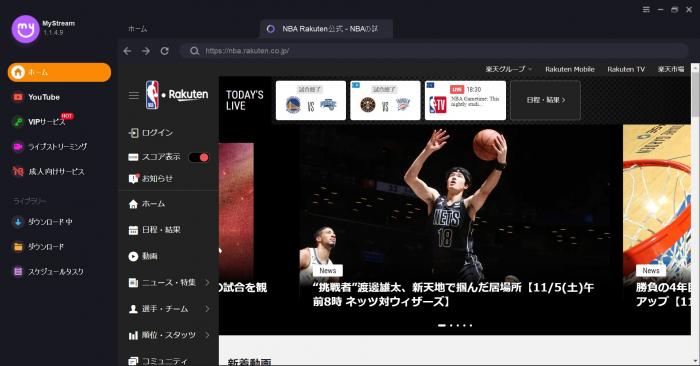Click the 動画 play icon
Viewport: 700px width, 366px height.
[133, 256]
